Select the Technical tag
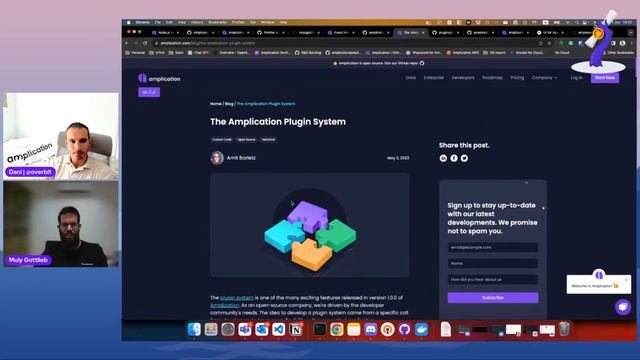This screenshot has height=360, width=640. point(268,140)
